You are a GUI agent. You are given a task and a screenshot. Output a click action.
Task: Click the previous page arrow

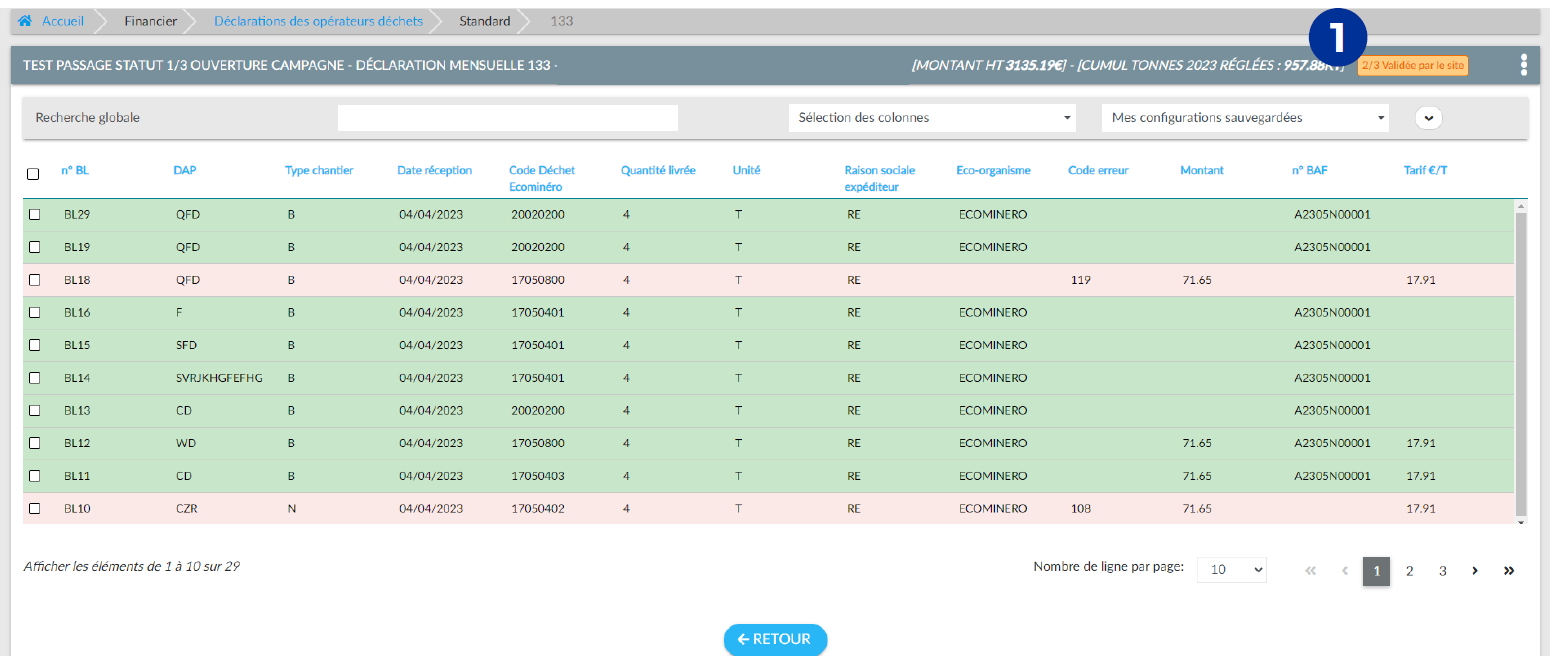pyautogui.click(x=1344, y=571)
